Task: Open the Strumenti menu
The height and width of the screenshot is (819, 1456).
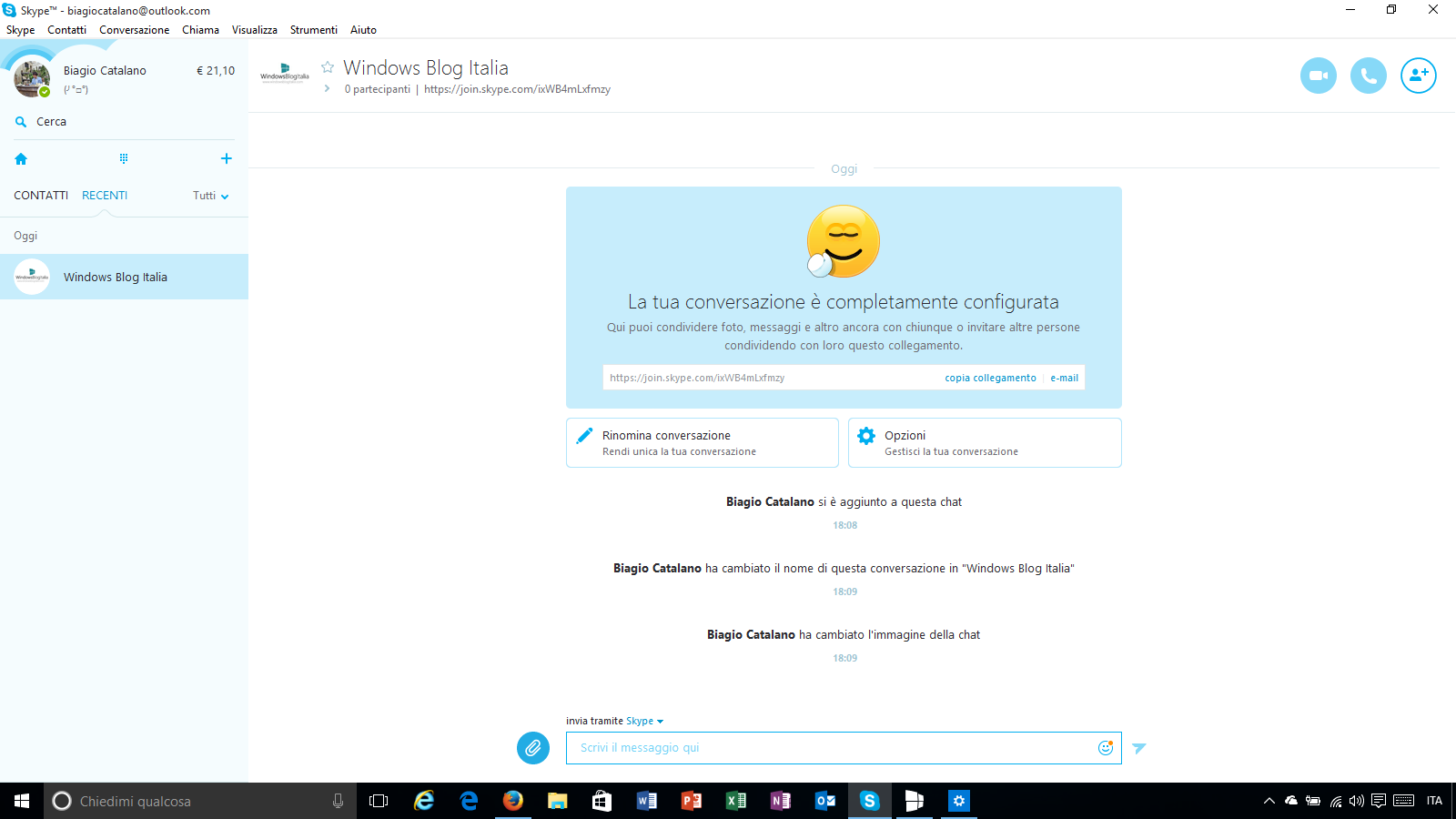Action: tap(313, 30)
